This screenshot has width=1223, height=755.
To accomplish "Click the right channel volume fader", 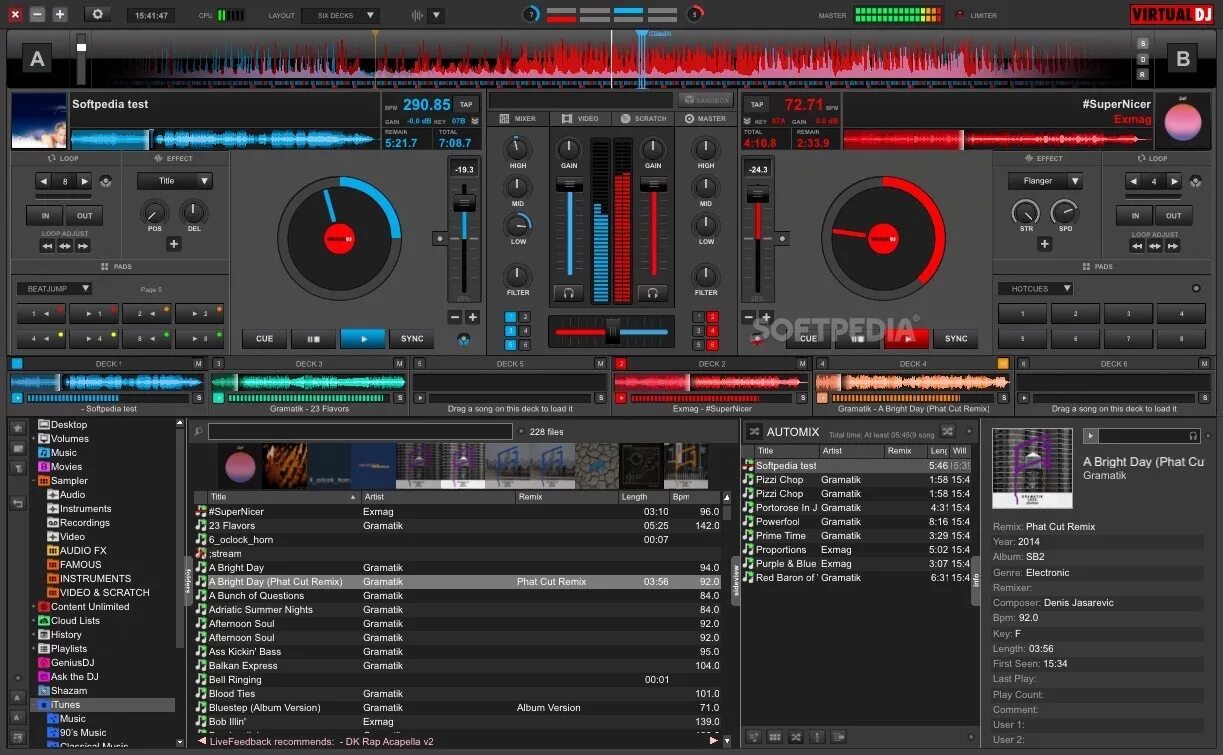I will (x=653, y=185).
